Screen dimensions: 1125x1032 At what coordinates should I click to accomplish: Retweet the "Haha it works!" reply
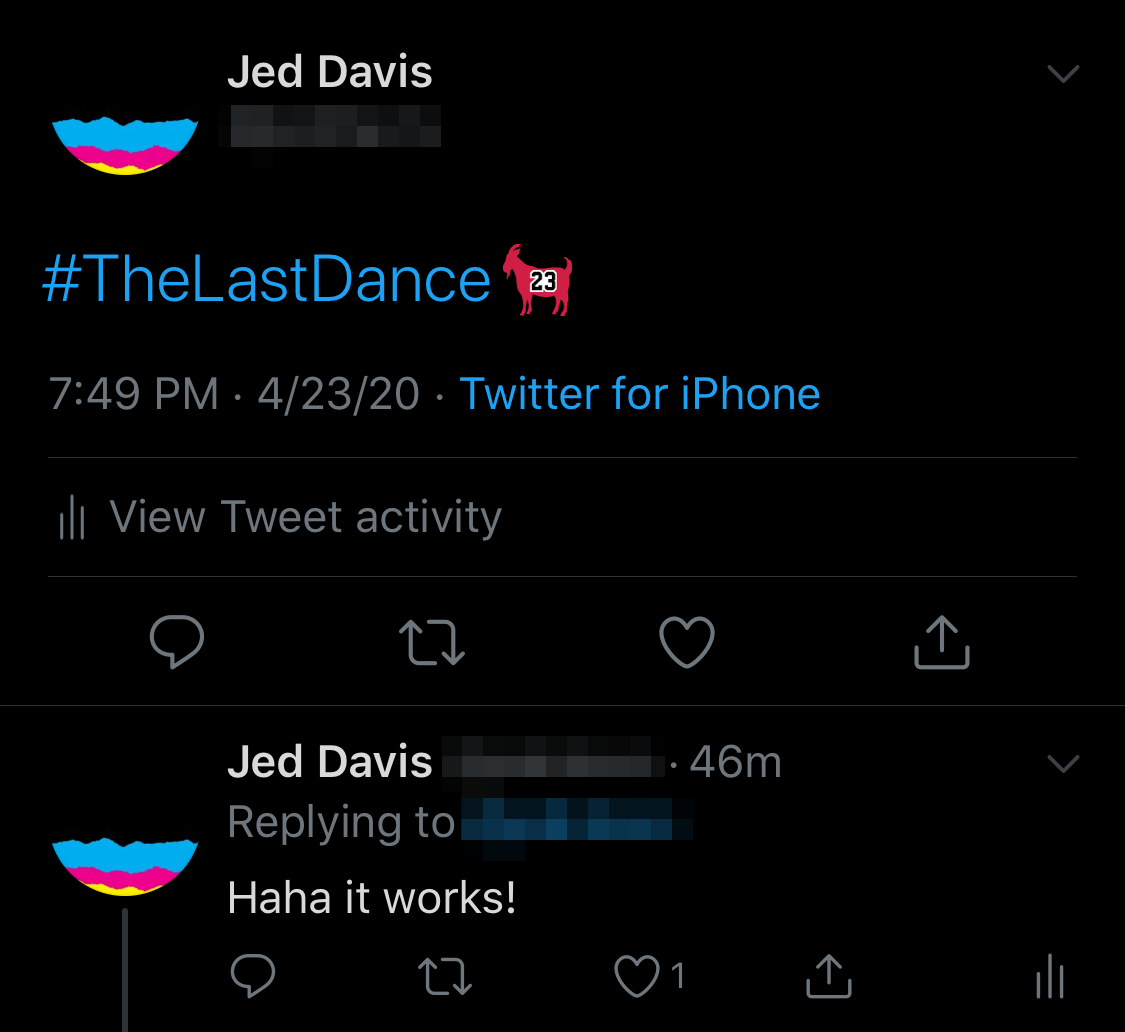click(x=445, y=975)
